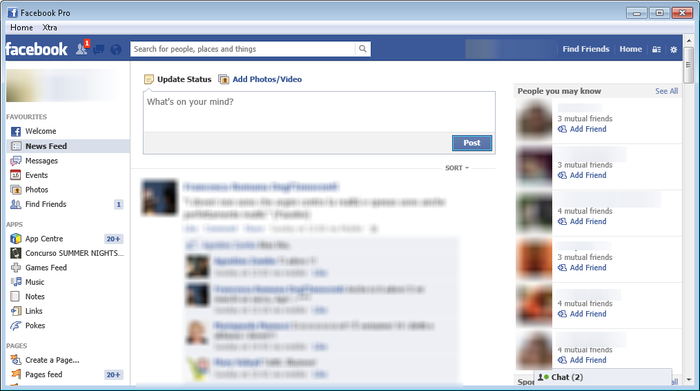The width and height of the screenshot is (700, 391).
Task: Open the settings gear icon in header
Action: [674, 50]
